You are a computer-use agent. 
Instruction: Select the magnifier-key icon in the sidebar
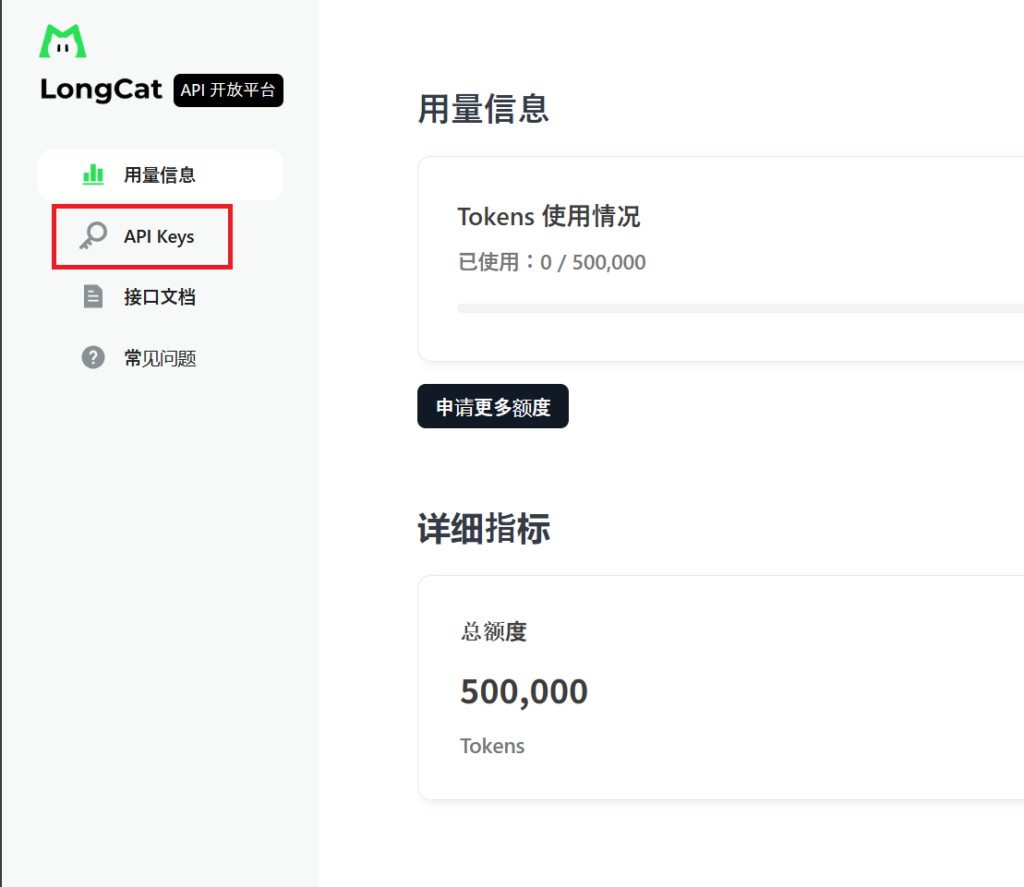tap(92, 236)
